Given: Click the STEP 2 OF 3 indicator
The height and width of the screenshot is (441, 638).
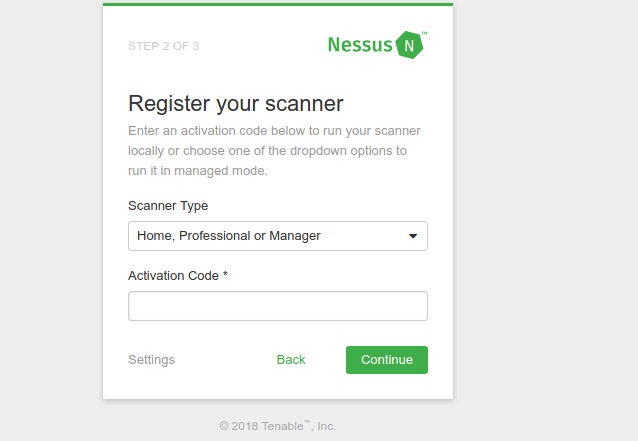Looking at the screenshot, I should [x=164, y=46].
